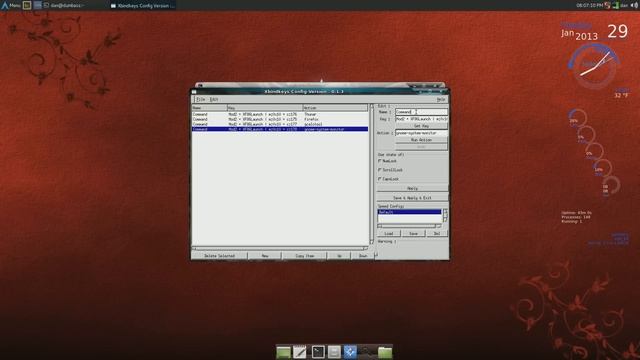The image size is (640, 360).
Task: Open the Edit menu in Xbindkeys Config
Action: point(213,99)
